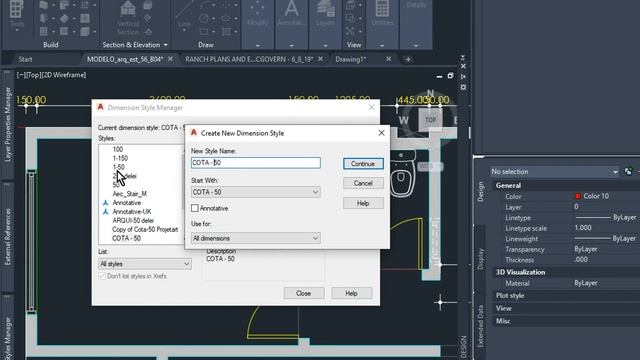This screenshot has height=360, width=640.
Task: Select the Space tool icon
Action: (x=64, y=31)
